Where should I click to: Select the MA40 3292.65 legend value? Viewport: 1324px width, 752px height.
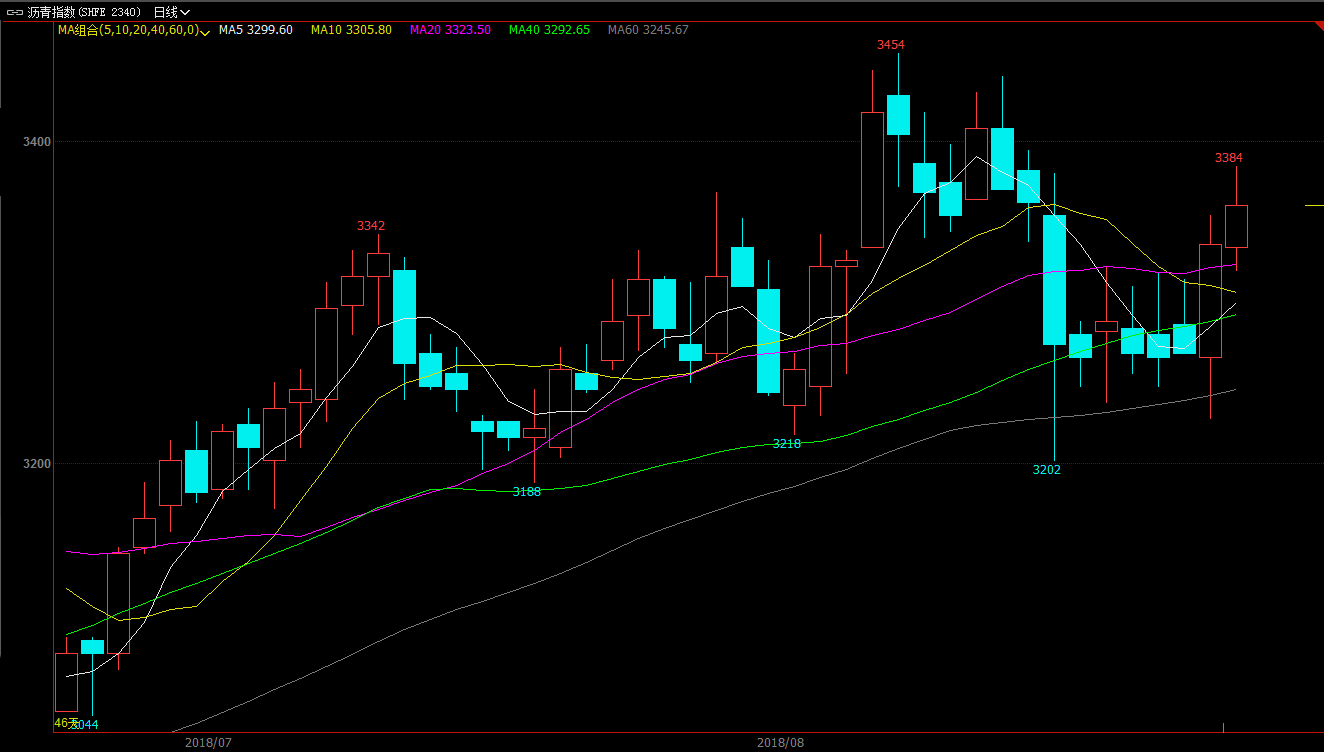tap(549, 30)
